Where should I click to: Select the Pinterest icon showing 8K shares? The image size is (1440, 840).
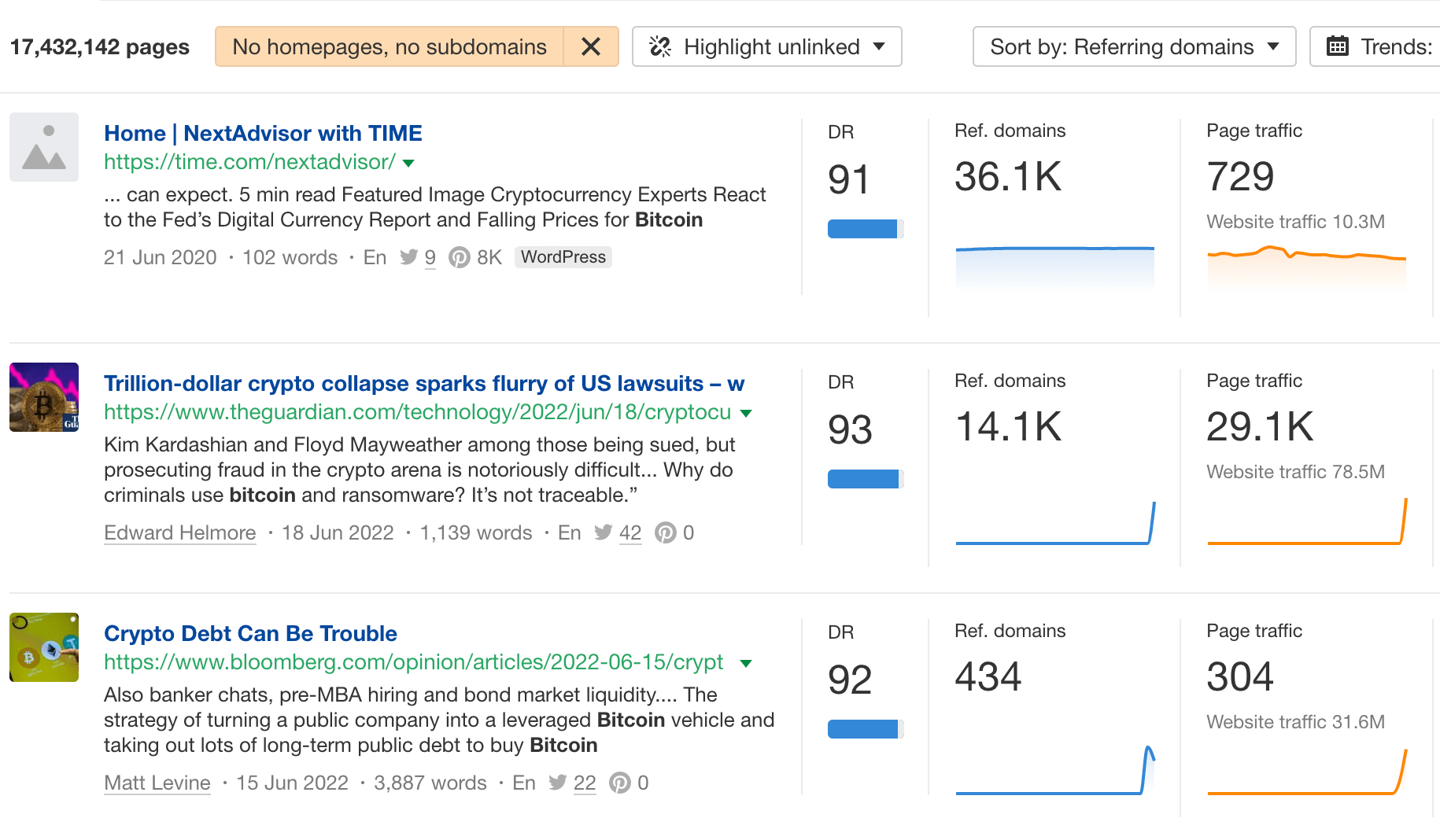(x=460, y=257)
